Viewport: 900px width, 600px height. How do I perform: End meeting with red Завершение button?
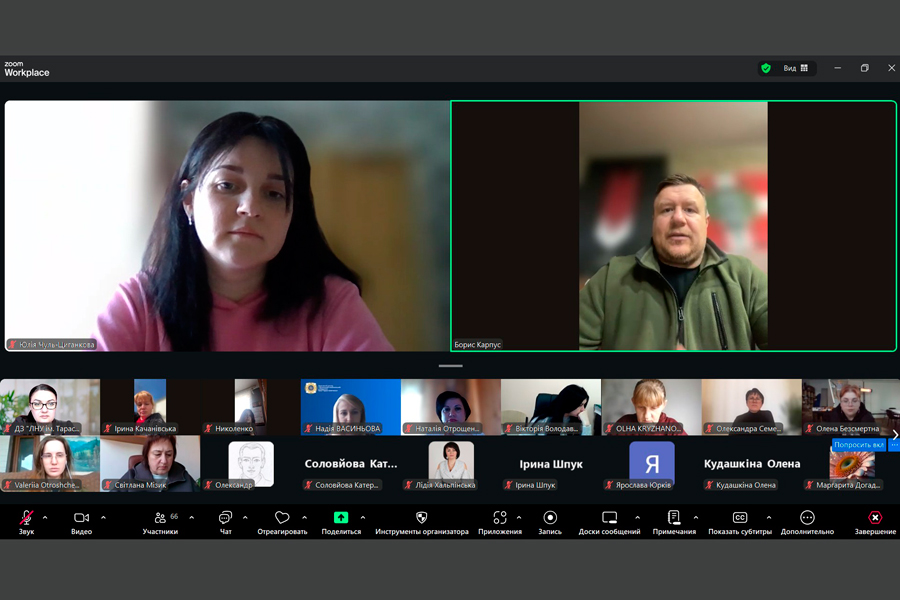[875, 522]
